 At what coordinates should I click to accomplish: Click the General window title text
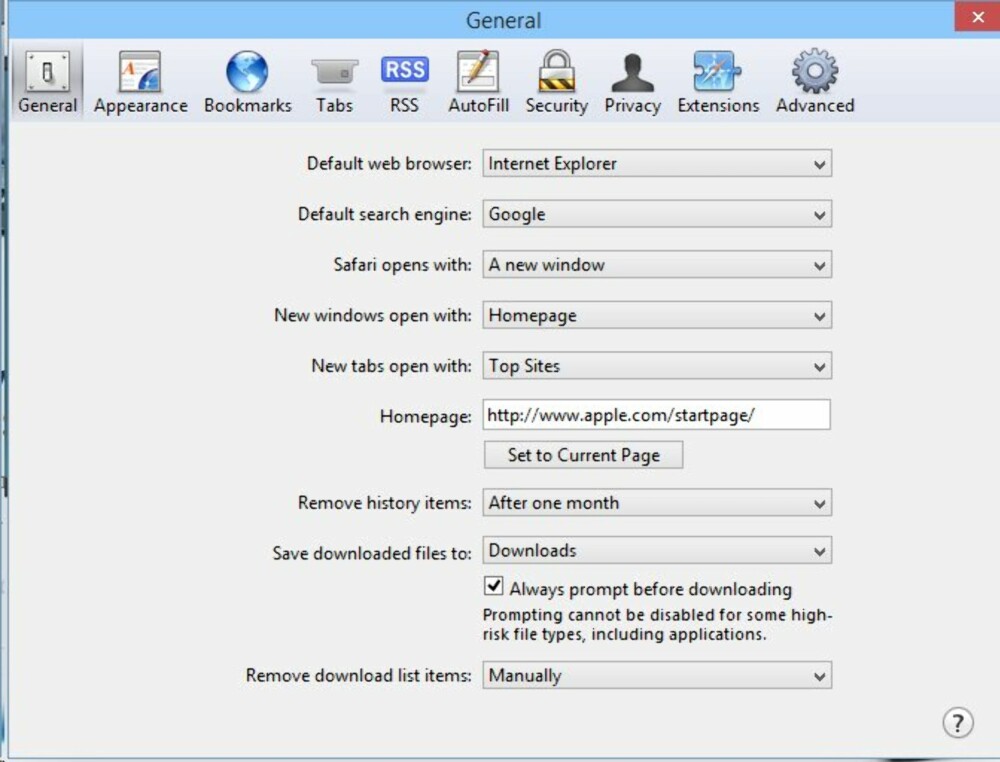[503, 20]
